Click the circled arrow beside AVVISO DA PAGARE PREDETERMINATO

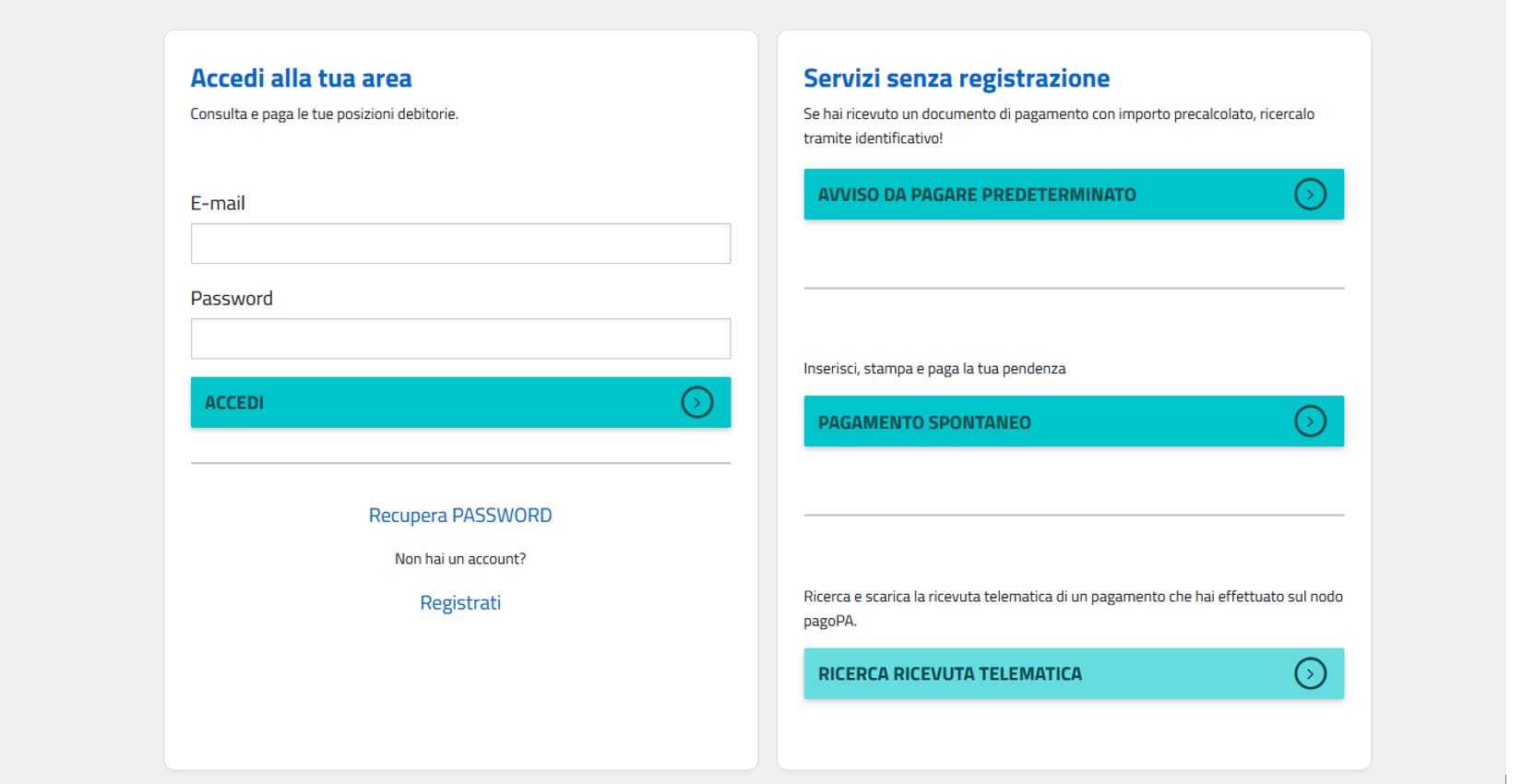(x=1310, y=195)
